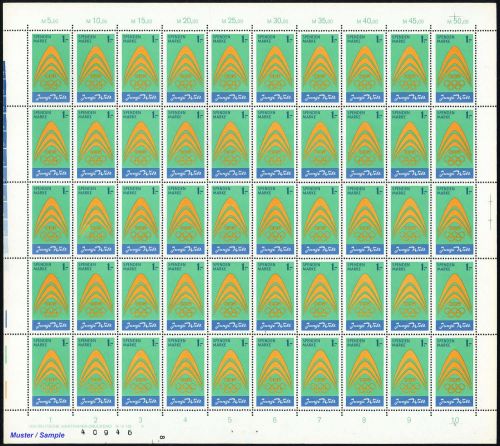Click the faint printer imprint line below column number 1
The image size is (500, 446).
tap(86, 426)
